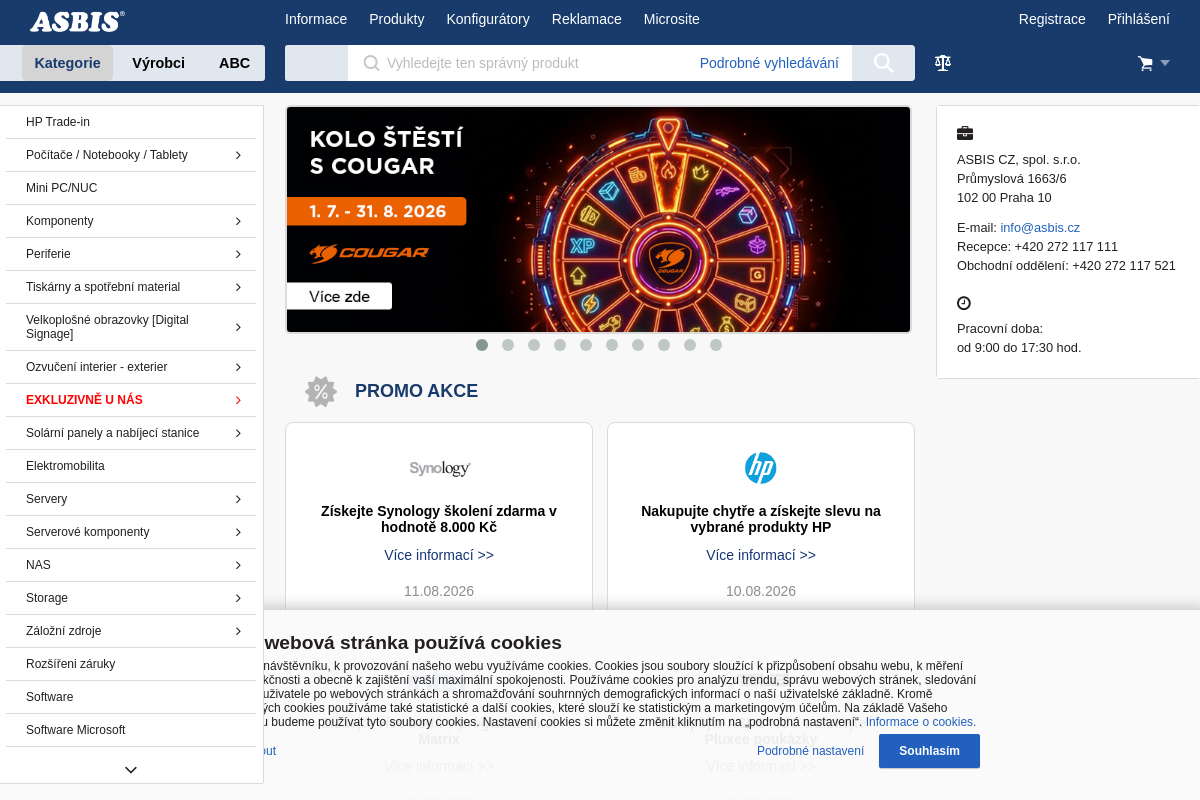Click Více zde on Cougar banner

339,296
